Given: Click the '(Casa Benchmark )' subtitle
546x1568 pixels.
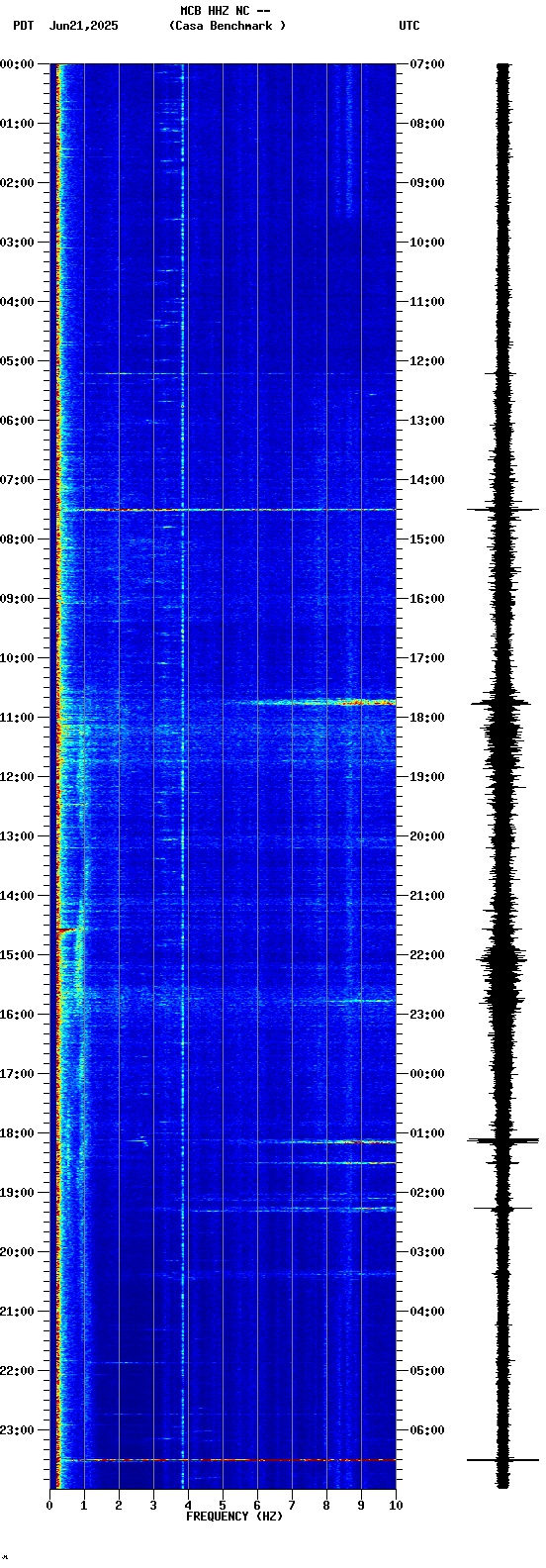Looking at the screenshot, I should tap(227, 26).
